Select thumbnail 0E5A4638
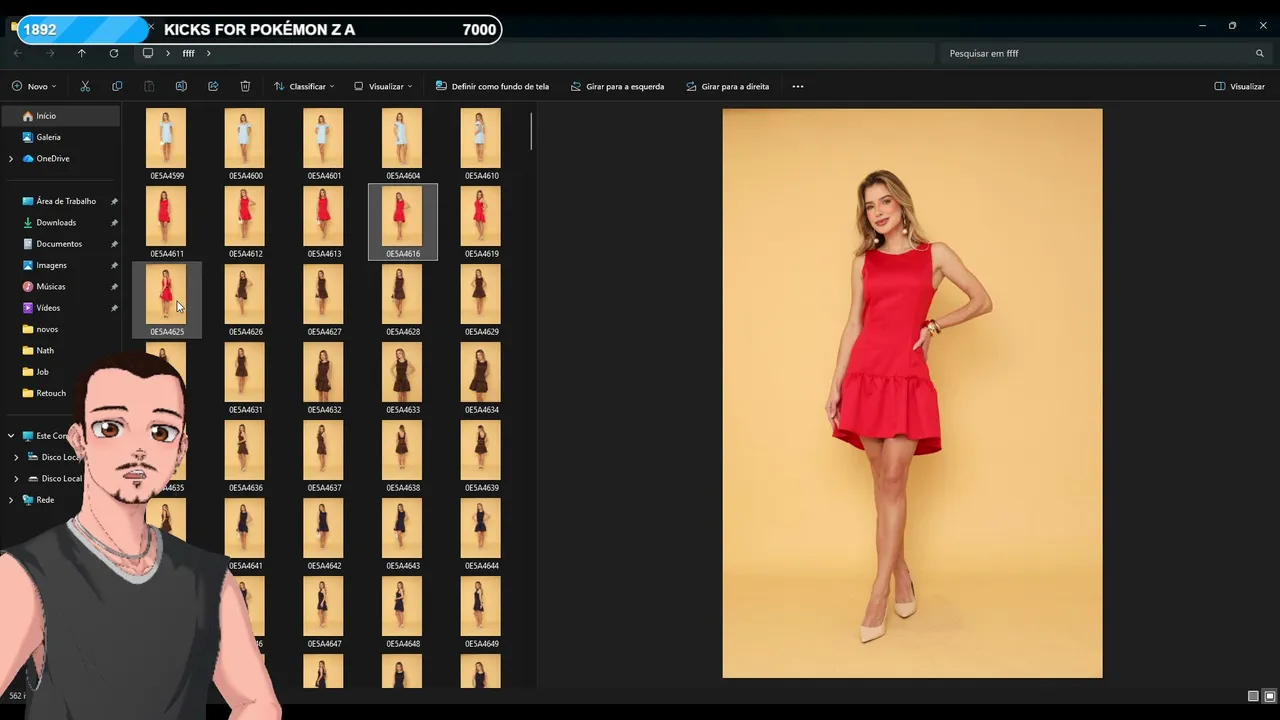 (402, 456)
